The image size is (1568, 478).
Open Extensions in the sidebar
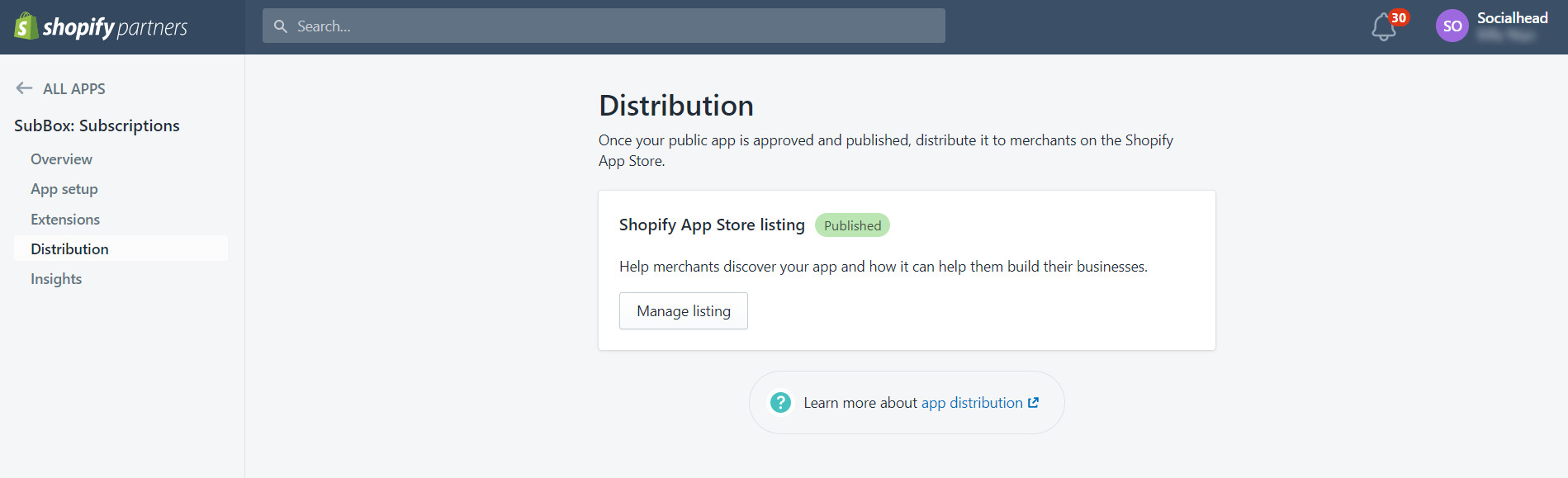(65, 220)
